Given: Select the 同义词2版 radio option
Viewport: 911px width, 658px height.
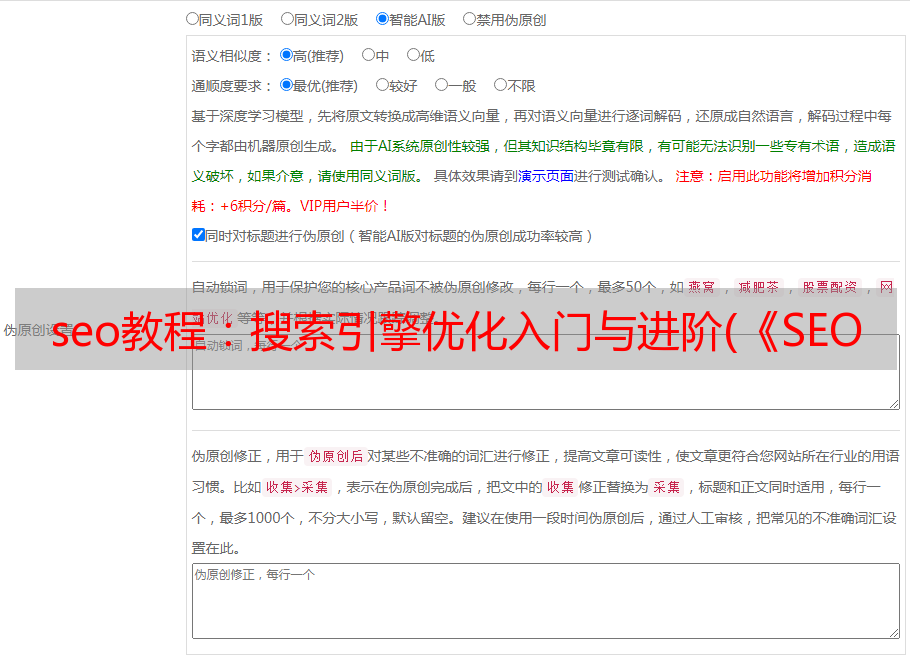Looking at the screenshot, I should (x=287, y=19).
